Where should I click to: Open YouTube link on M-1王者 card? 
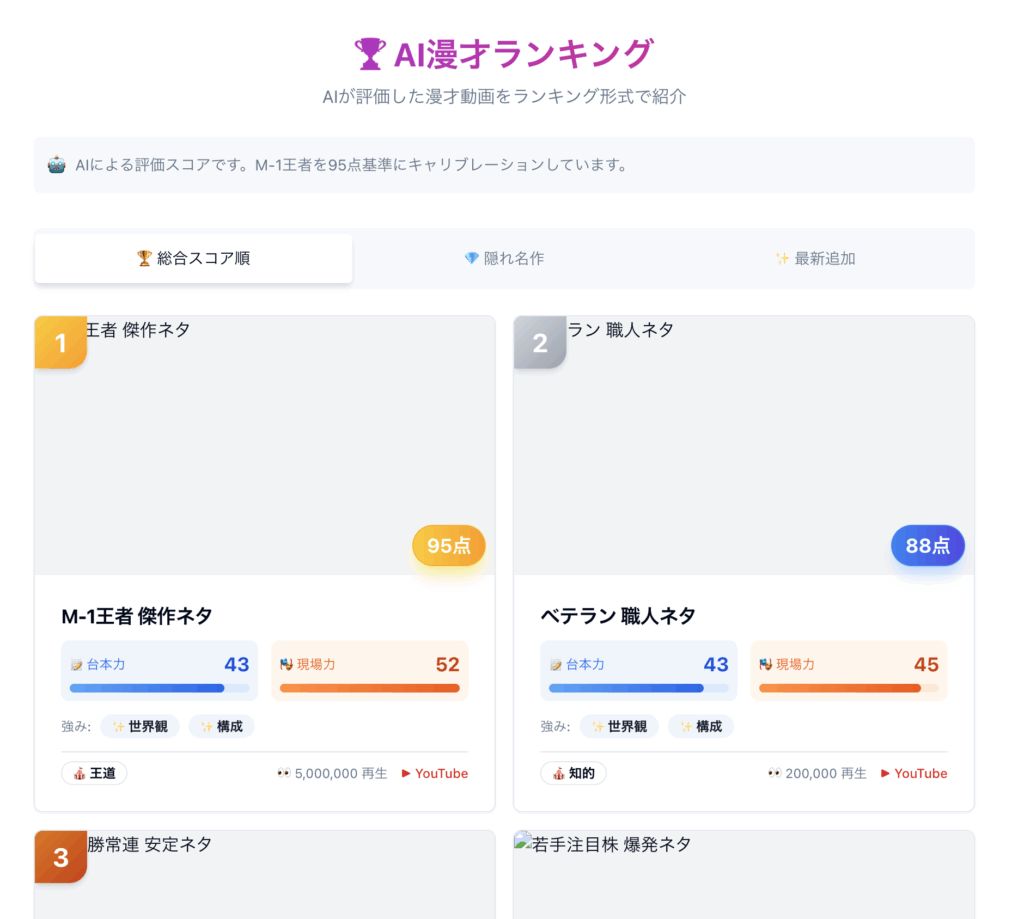tap(435, 773)
